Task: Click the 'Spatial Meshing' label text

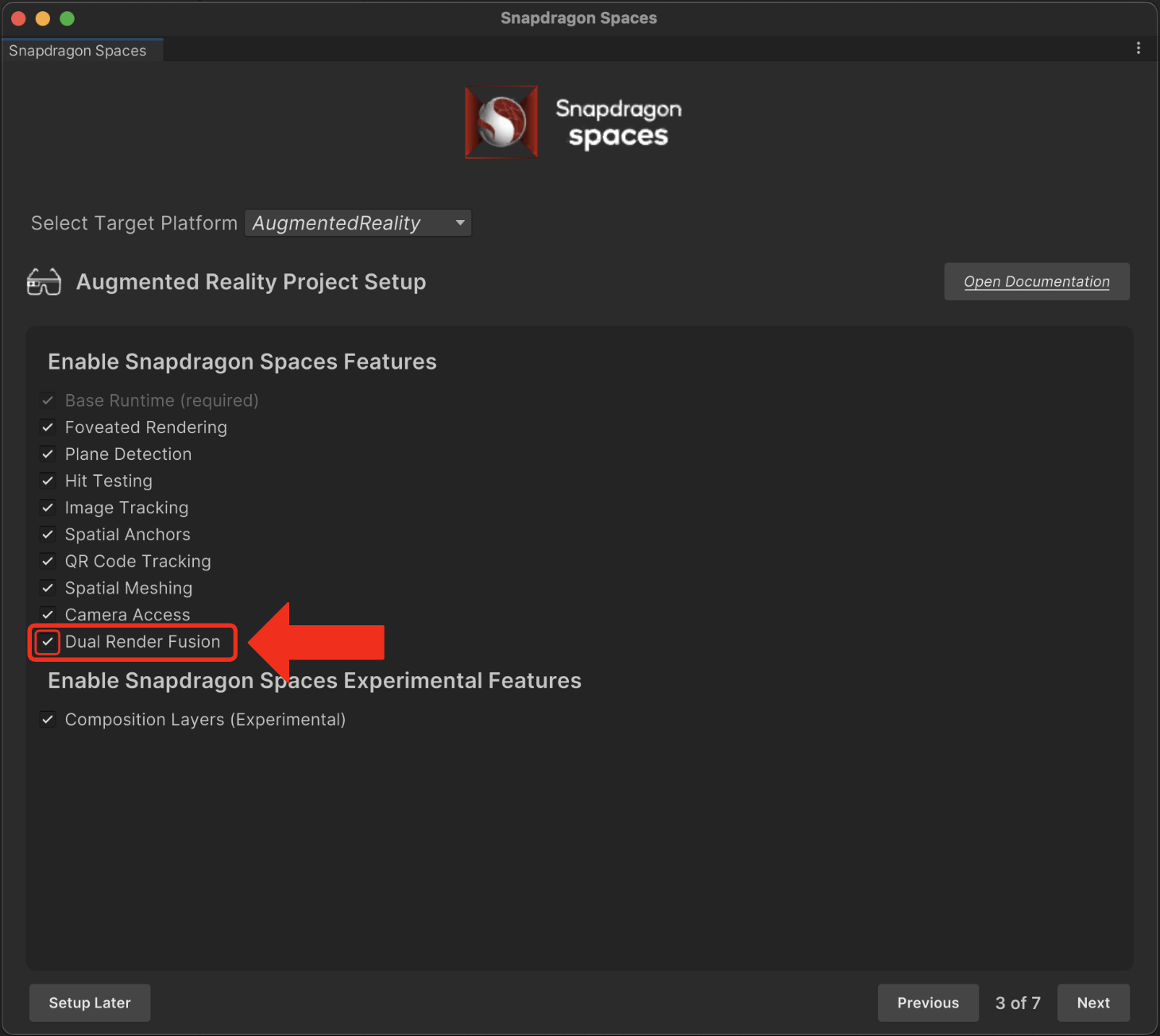Action: point(129,588)
